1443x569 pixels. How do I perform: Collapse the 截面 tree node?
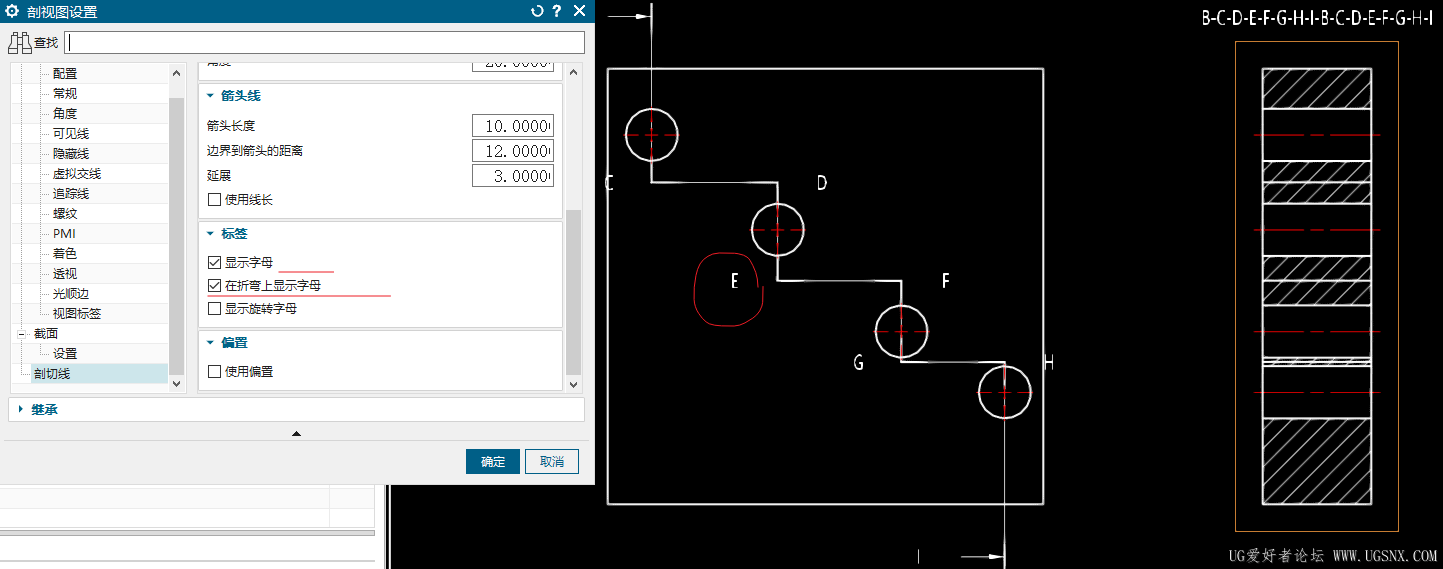coord(21,333)
